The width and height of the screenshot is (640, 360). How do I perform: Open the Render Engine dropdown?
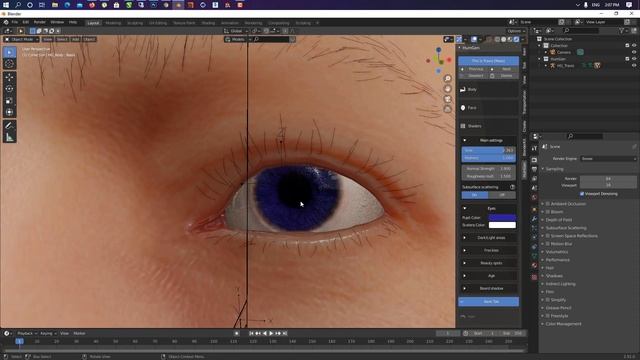pos(608,158)
